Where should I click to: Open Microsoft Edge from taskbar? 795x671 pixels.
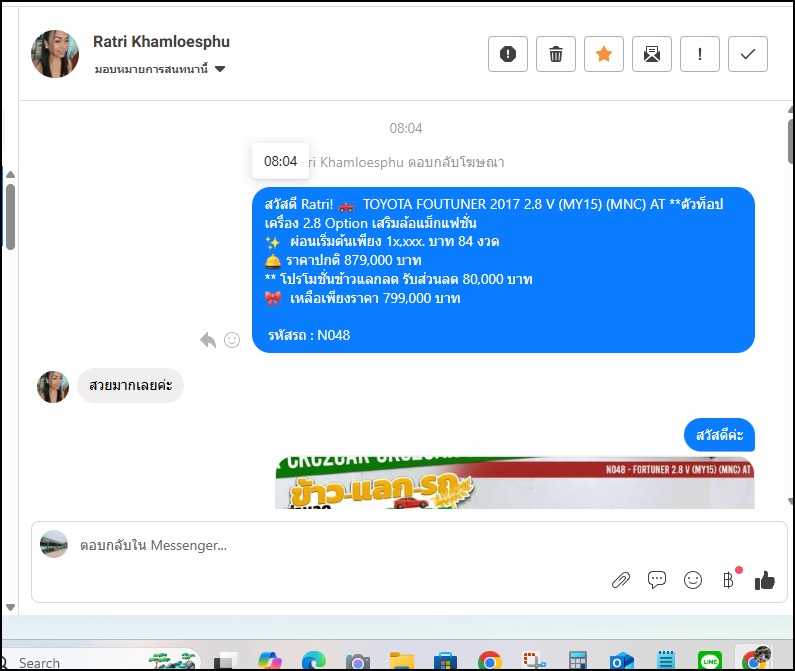314,661
